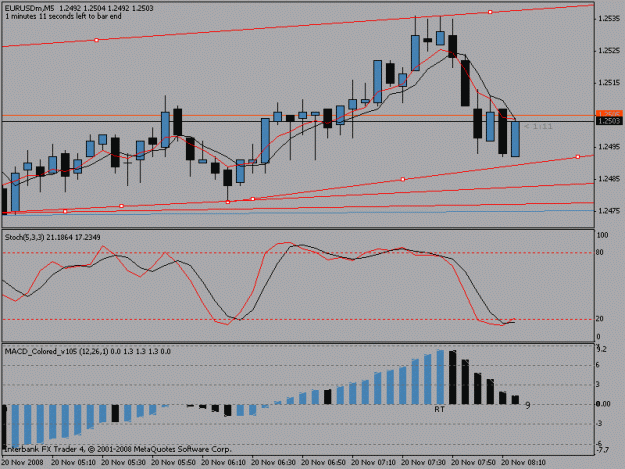Click the black current price label 1.2503
Screen dimensions: 625x469
609,121
